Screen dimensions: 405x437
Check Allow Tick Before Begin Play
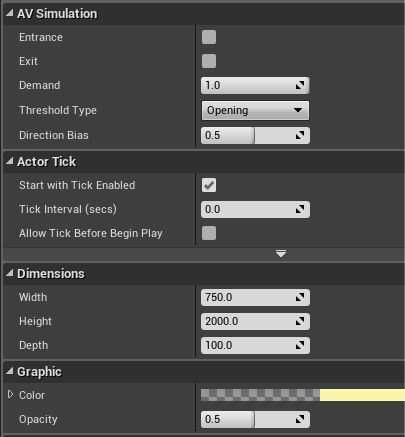(209, 233)
